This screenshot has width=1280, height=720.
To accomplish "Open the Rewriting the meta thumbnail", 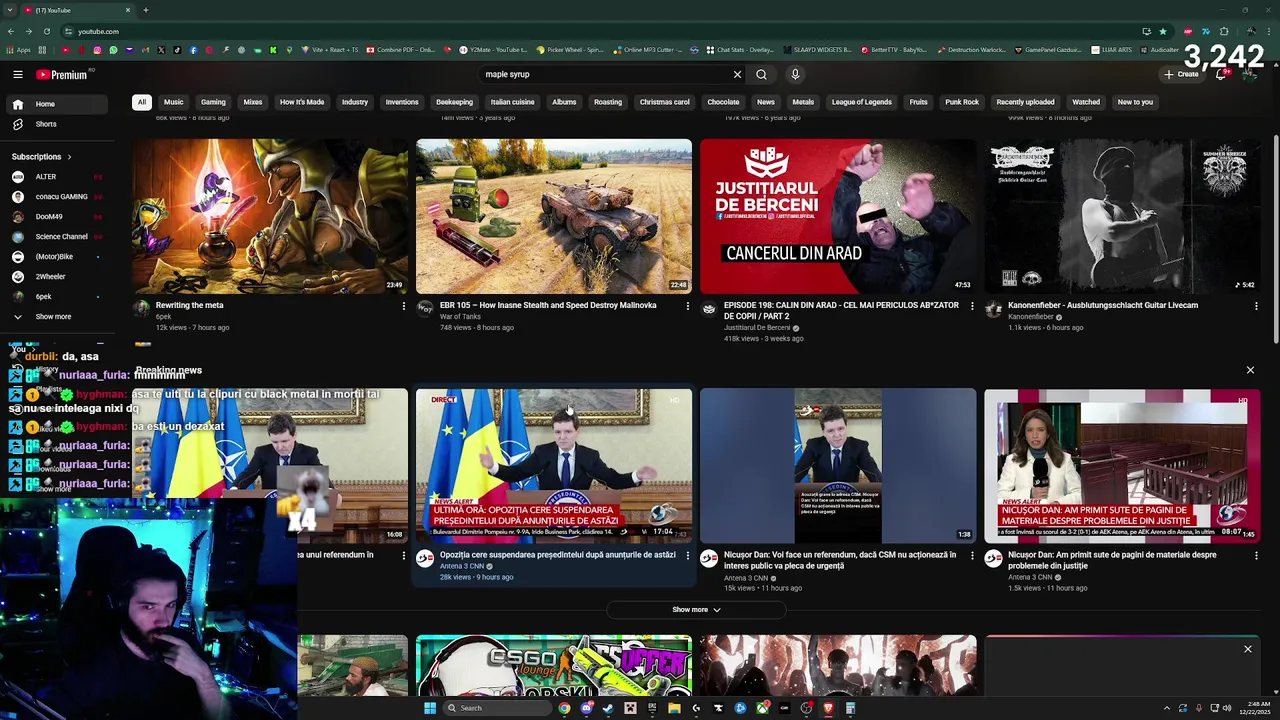I will (x=270, y=216).
